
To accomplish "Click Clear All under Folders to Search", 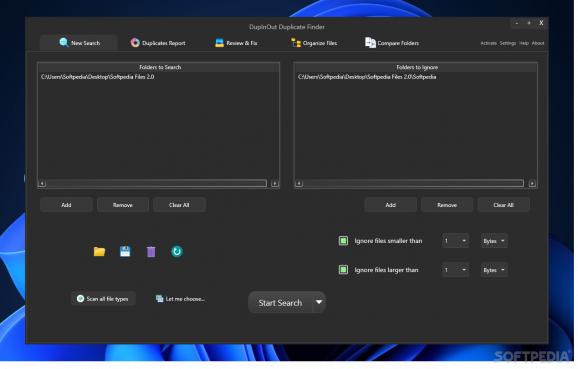I will 179,205.
